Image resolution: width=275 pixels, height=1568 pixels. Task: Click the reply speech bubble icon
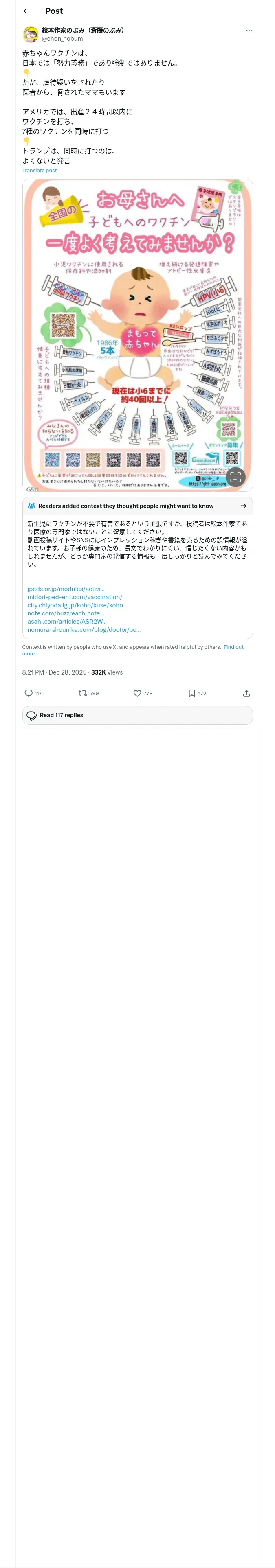click(x=29, y=693)
